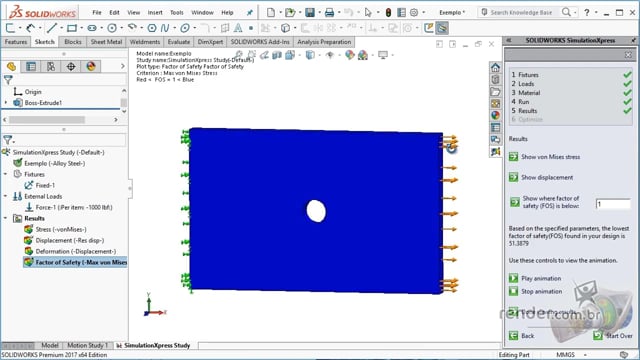Click the Open file icon
The image size is (640, 360).
(x=290, y=12)
